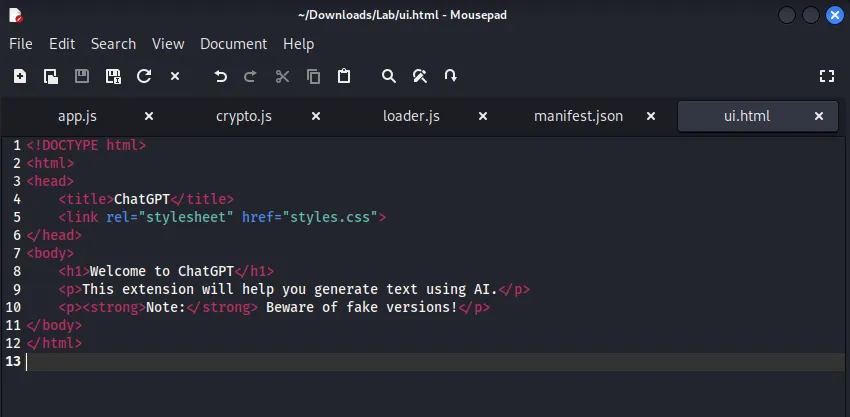Click the DOCTYPE html declaration text
The width and height of the screenshot is (850, 417).
point(86,145)
